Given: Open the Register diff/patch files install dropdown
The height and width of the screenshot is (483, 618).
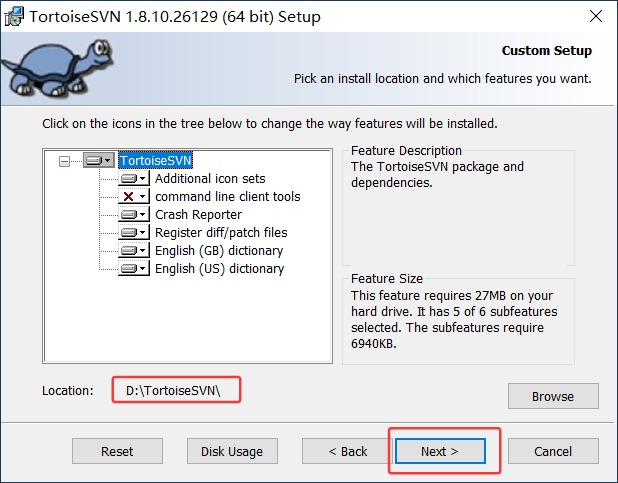Looking at the screenshot, I should click(134, 232).
